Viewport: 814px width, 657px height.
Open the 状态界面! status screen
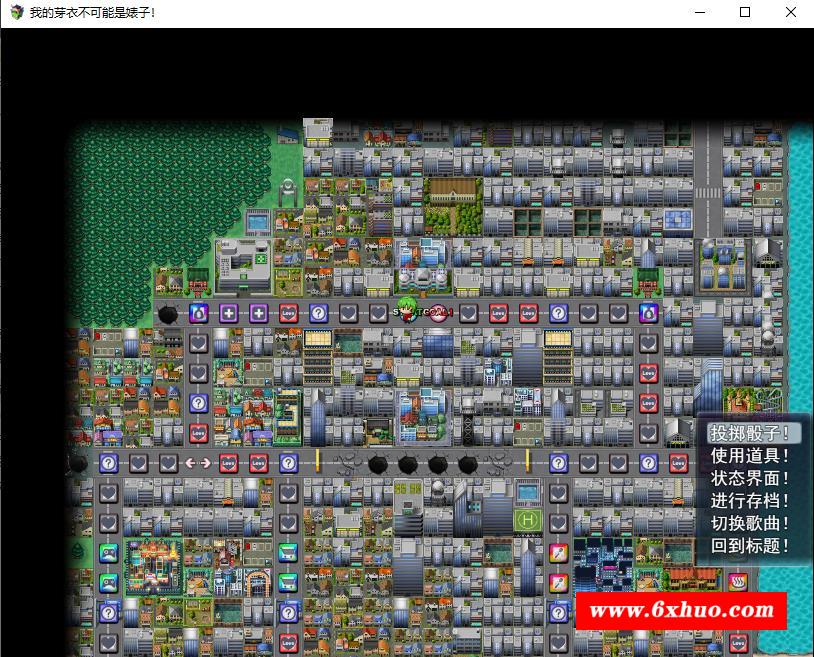pos(749,478)
